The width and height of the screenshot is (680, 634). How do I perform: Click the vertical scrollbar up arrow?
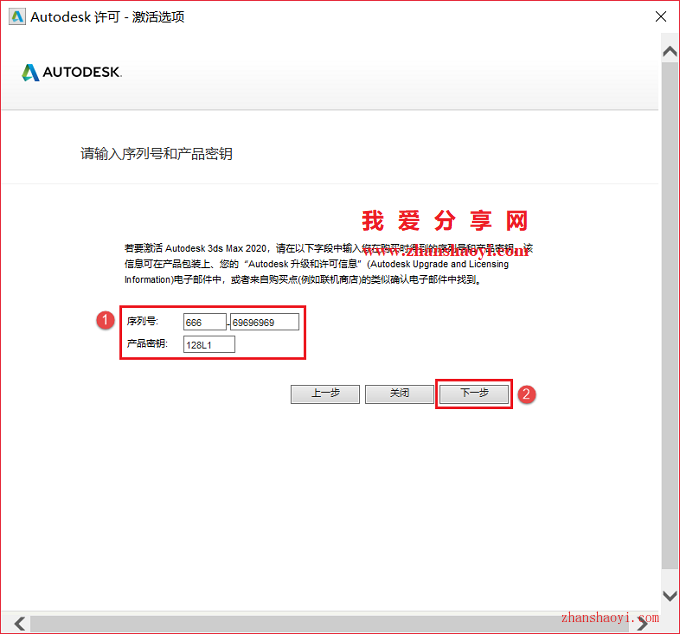pyautogui.click(x=670, y=52)
